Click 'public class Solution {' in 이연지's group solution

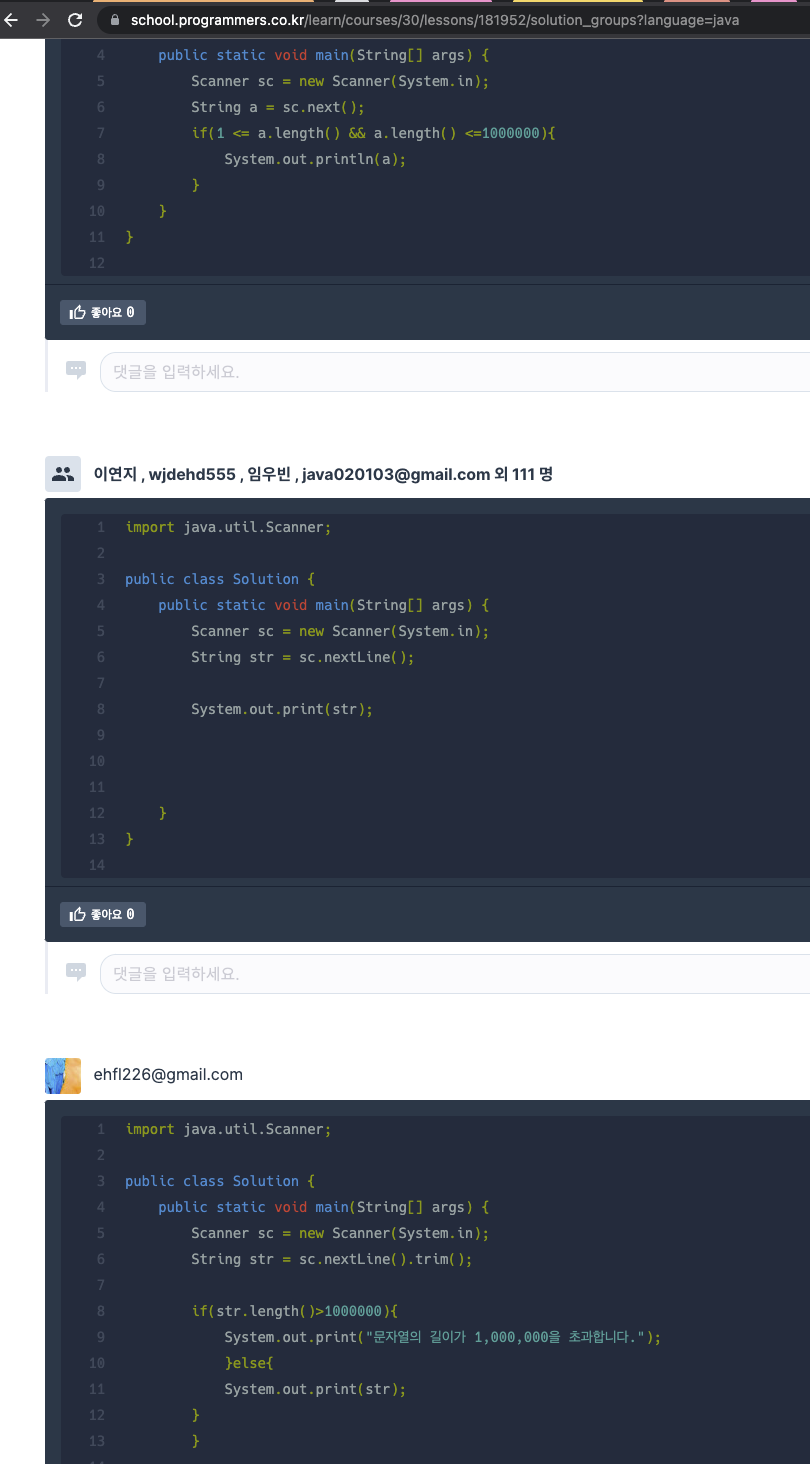(220, 579)
